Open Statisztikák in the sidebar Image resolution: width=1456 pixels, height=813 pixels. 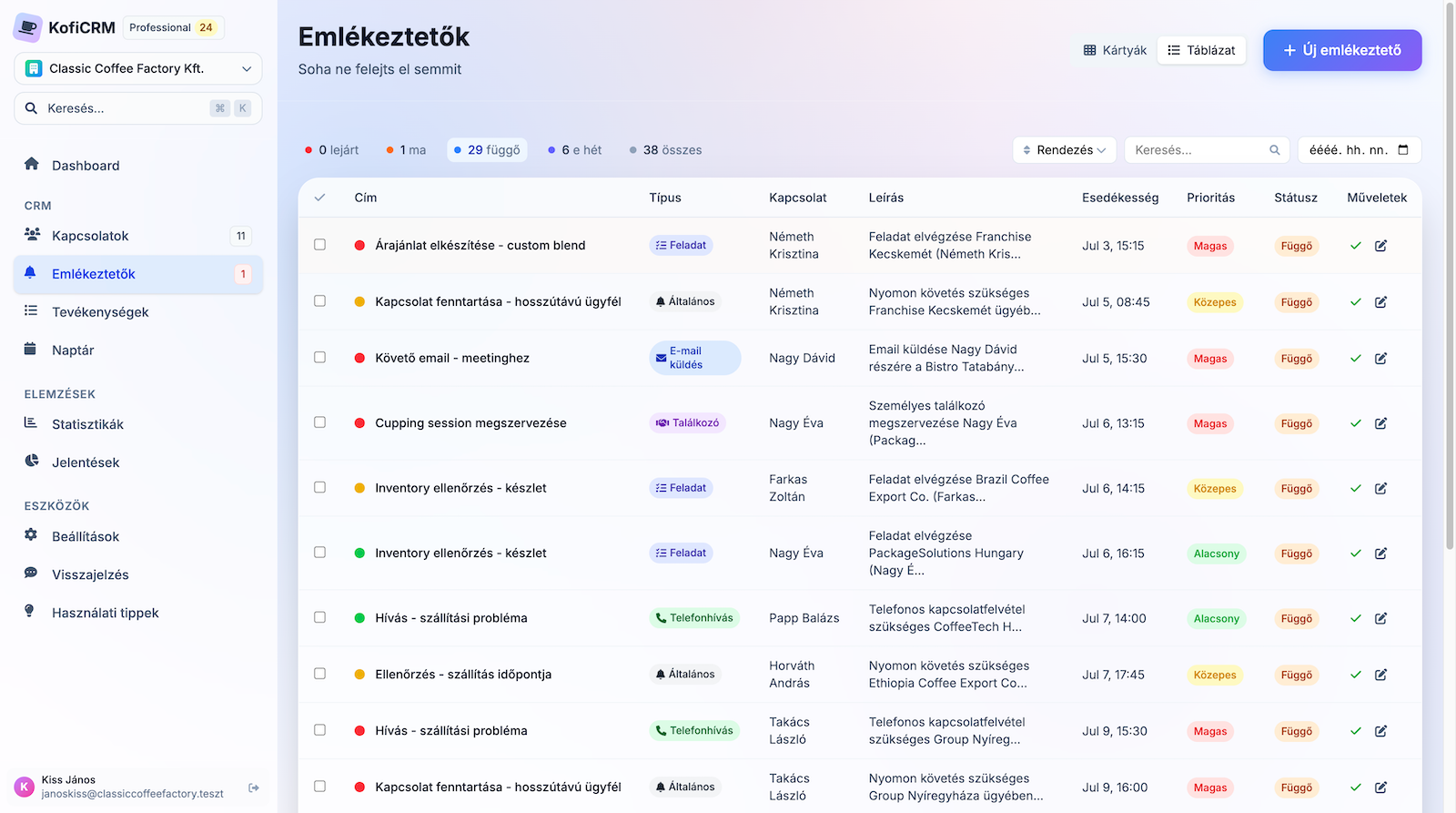(x=138, y=424)
